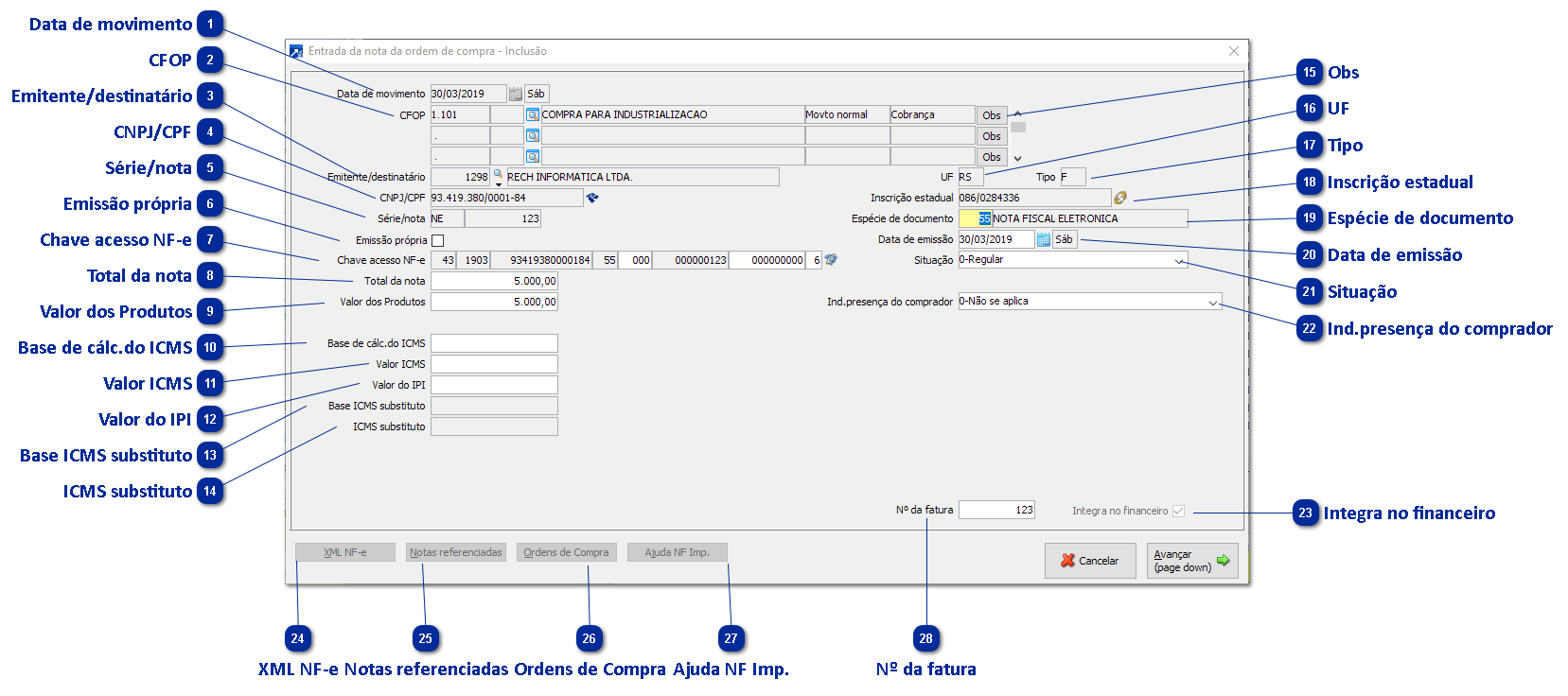Click Sáb next to Data de emissão

[1065, 239]
